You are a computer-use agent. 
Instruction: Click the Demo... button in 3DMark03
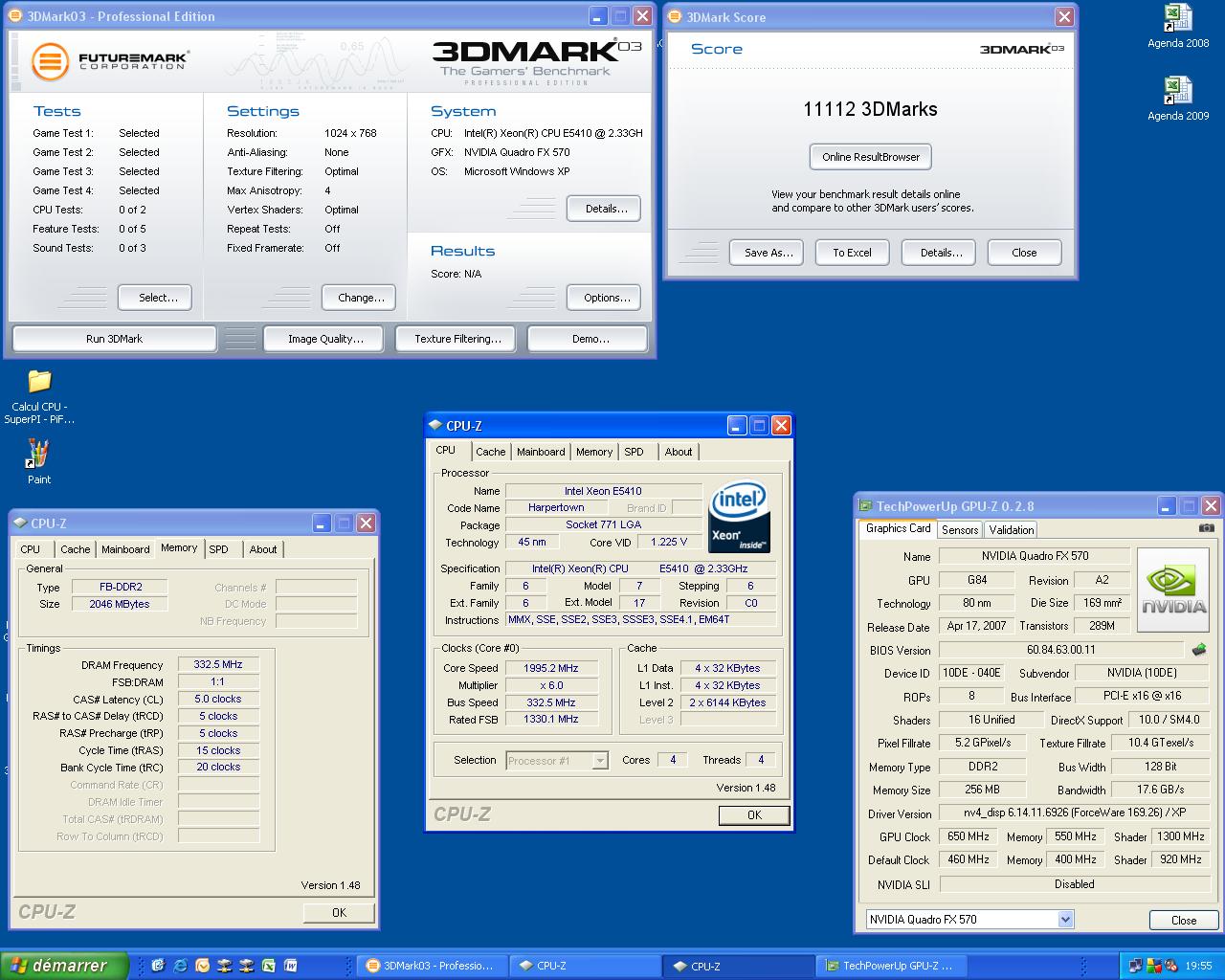(x=590, y=339)
